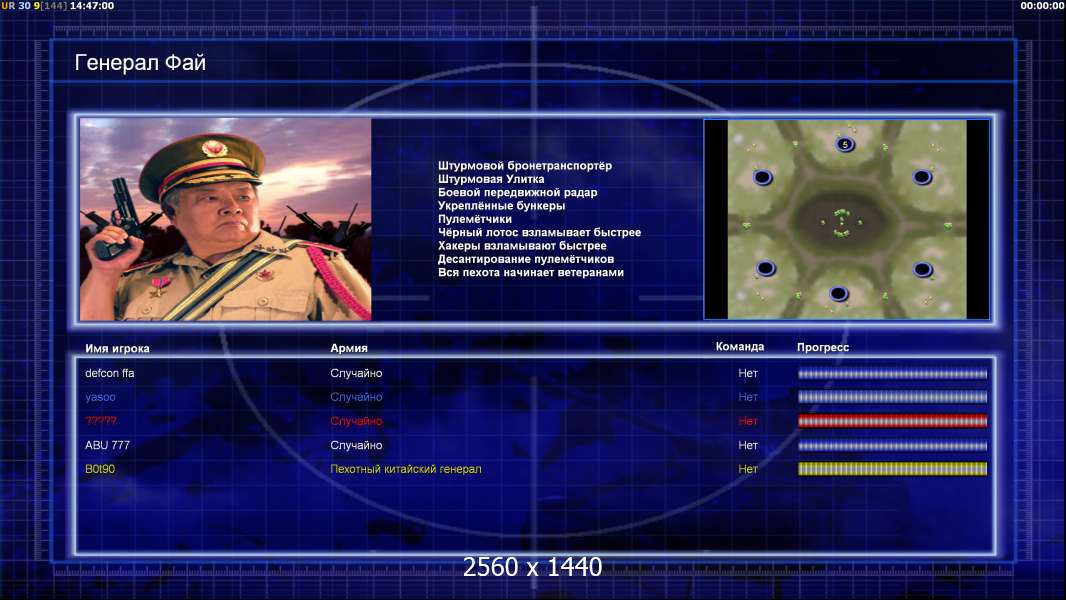Click the 'Прогресс' column header
1066x600 pixels.
pos(823,347)
